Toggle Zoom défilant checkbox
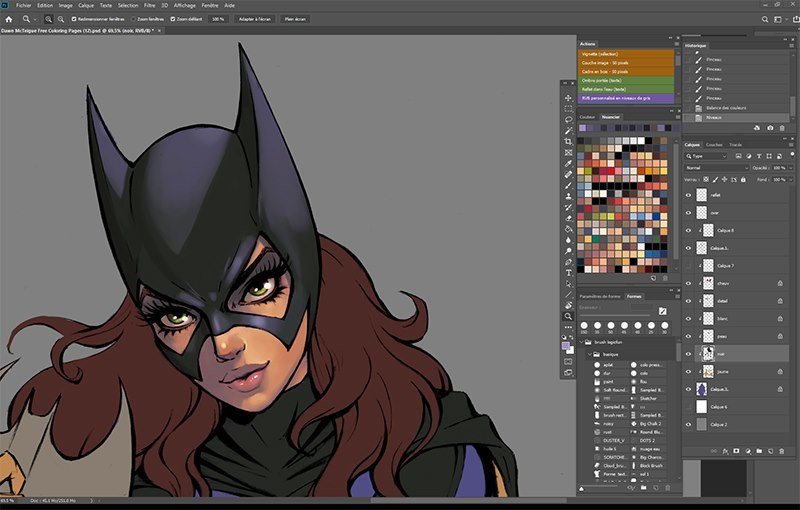The width and height of the screenshot is (800, 510). [x=172, y=19]
